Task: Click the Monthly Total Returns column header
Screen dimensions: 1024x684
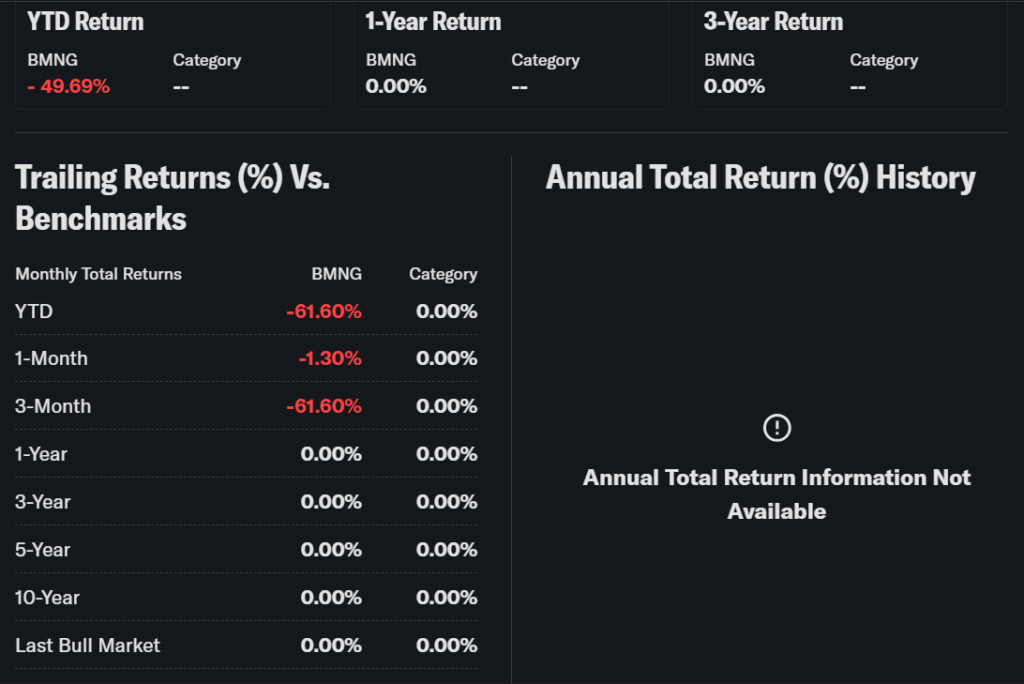Action: point(98,274)
